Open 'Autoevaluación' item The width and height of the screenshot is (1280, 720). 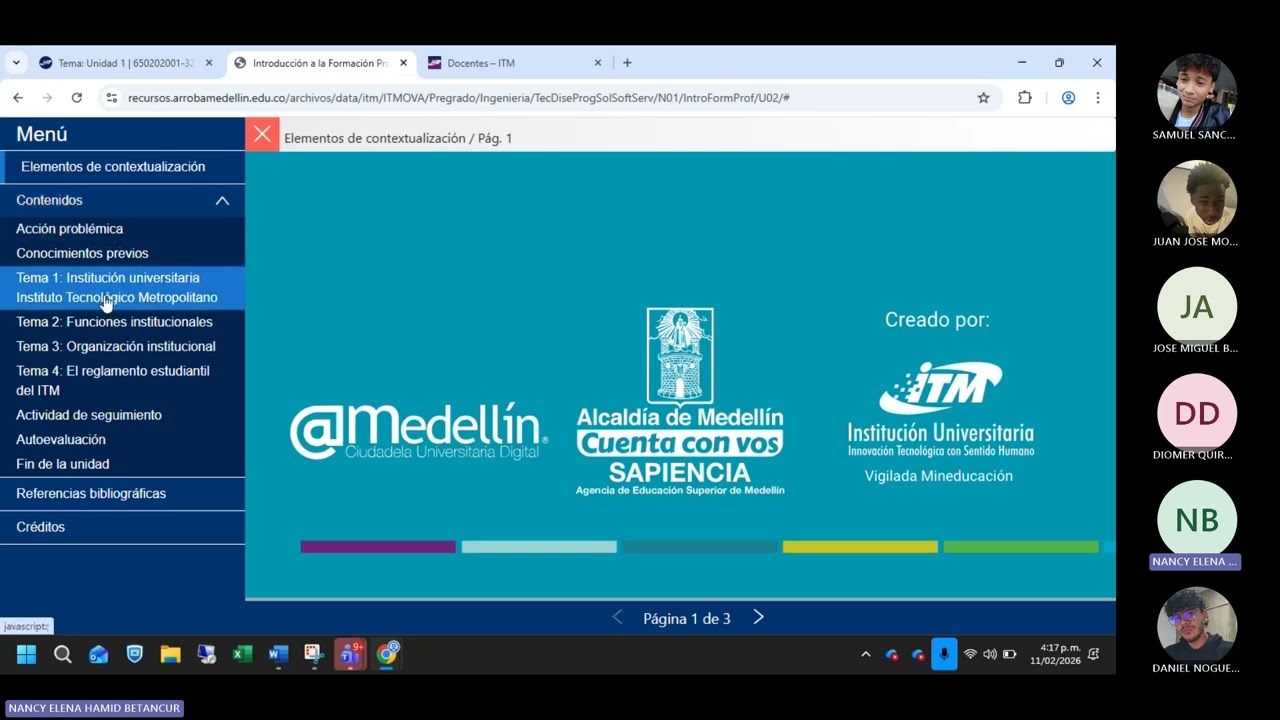tap(60, 439)
